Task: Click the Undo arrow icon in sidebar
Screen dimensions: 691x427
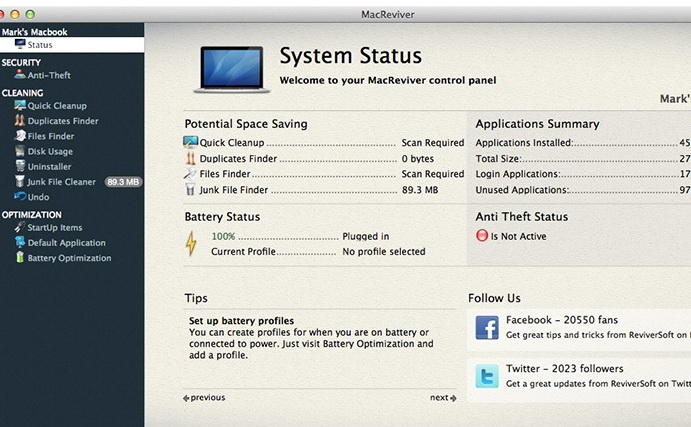Action: (x=20, y=196)
